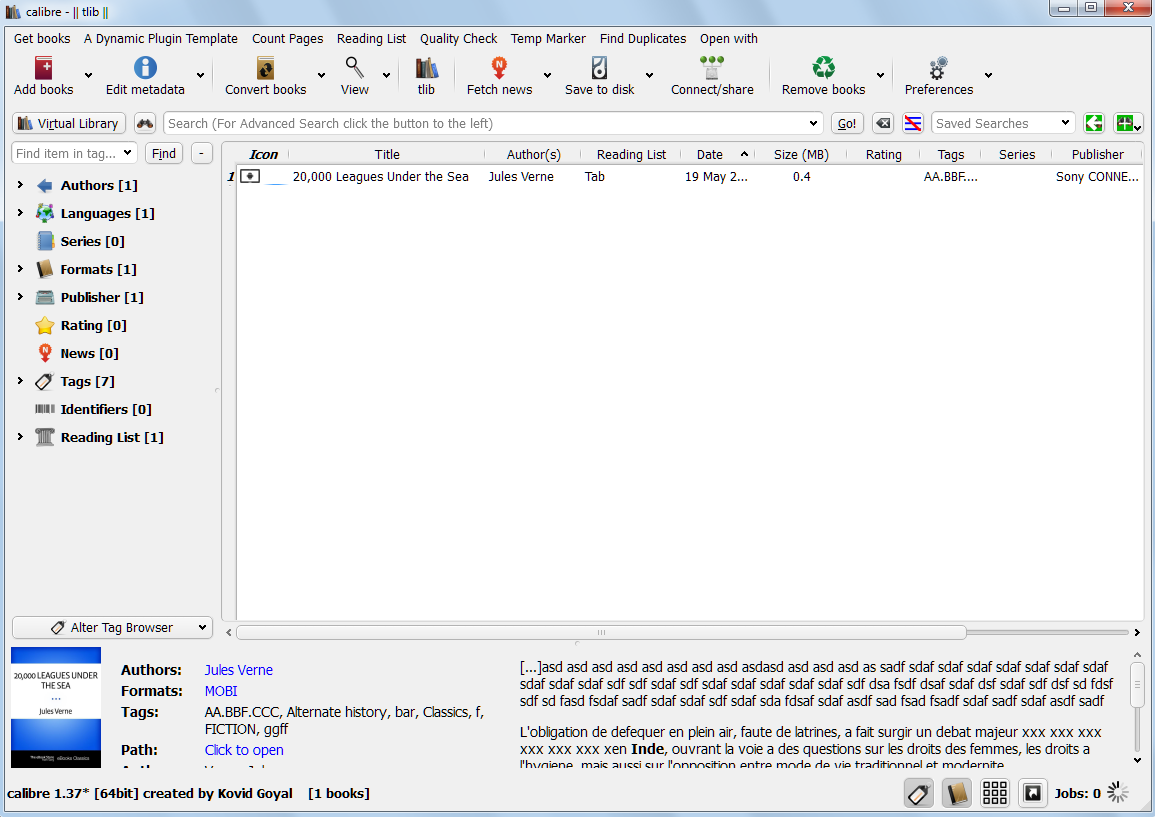Viewport: 1155px width, 817px height.
Task: Open Count Pages menu
Action: click(x=287, y=38)
